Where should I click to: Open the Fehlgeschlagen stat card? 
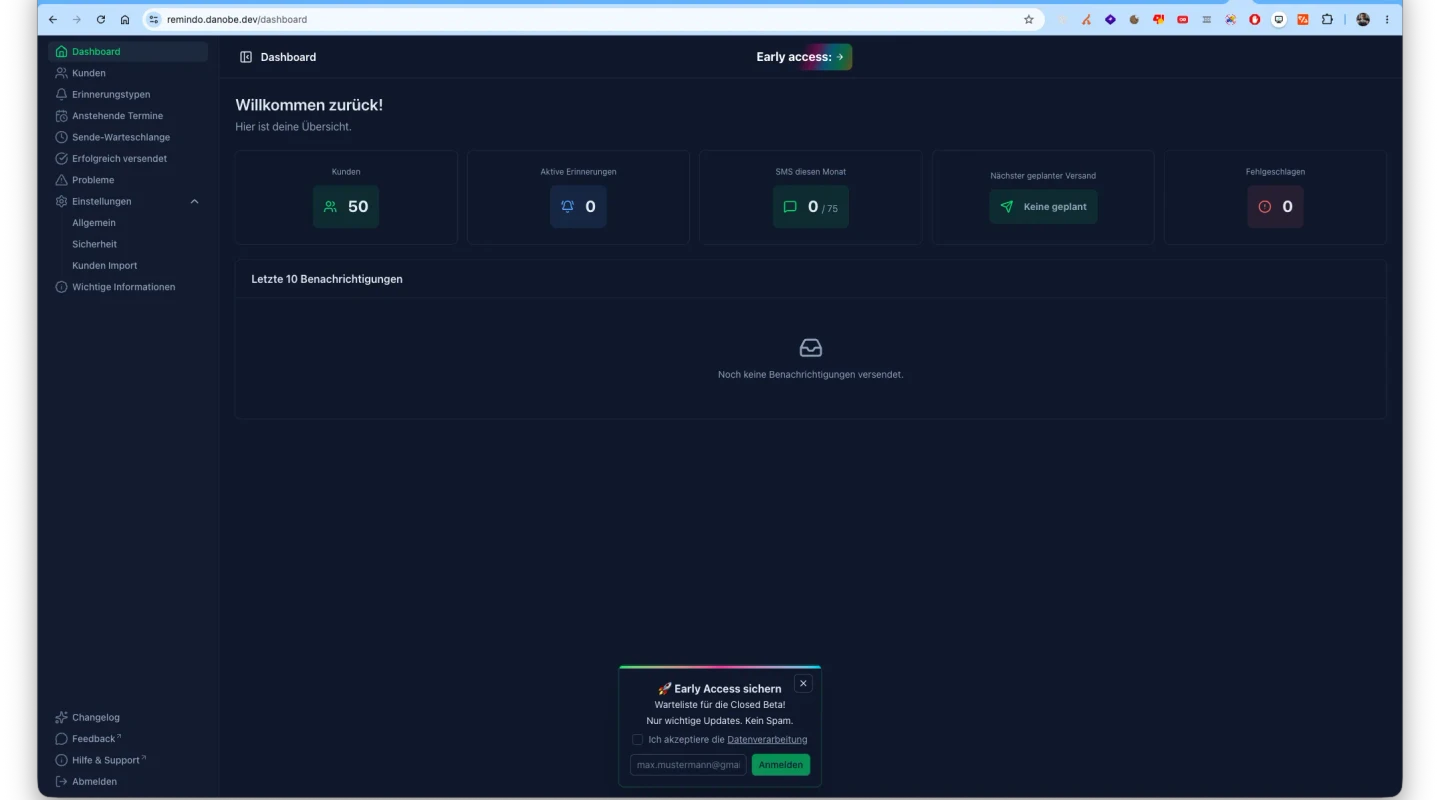coord(1275,197)
